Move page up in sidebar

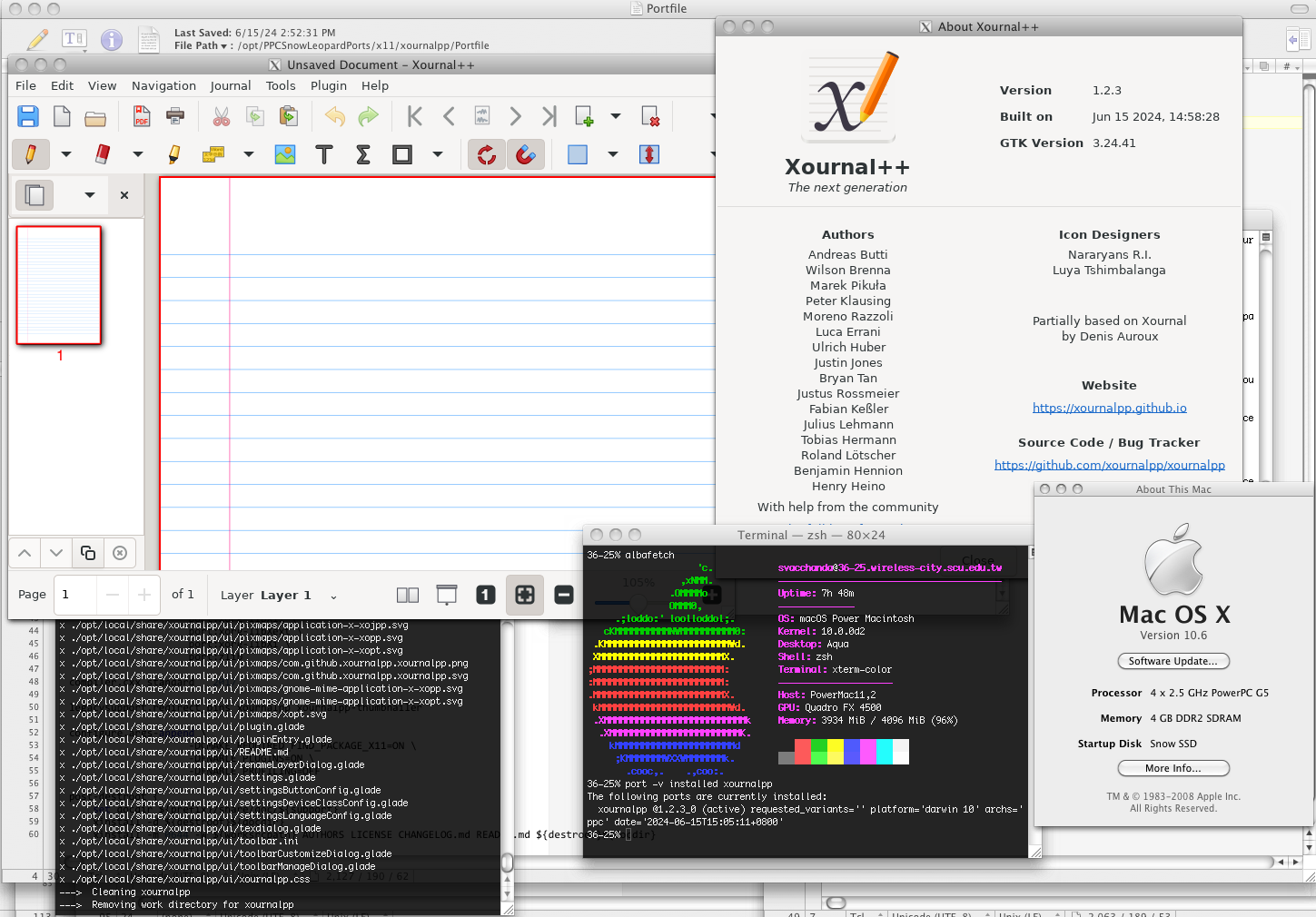[25, 552]
